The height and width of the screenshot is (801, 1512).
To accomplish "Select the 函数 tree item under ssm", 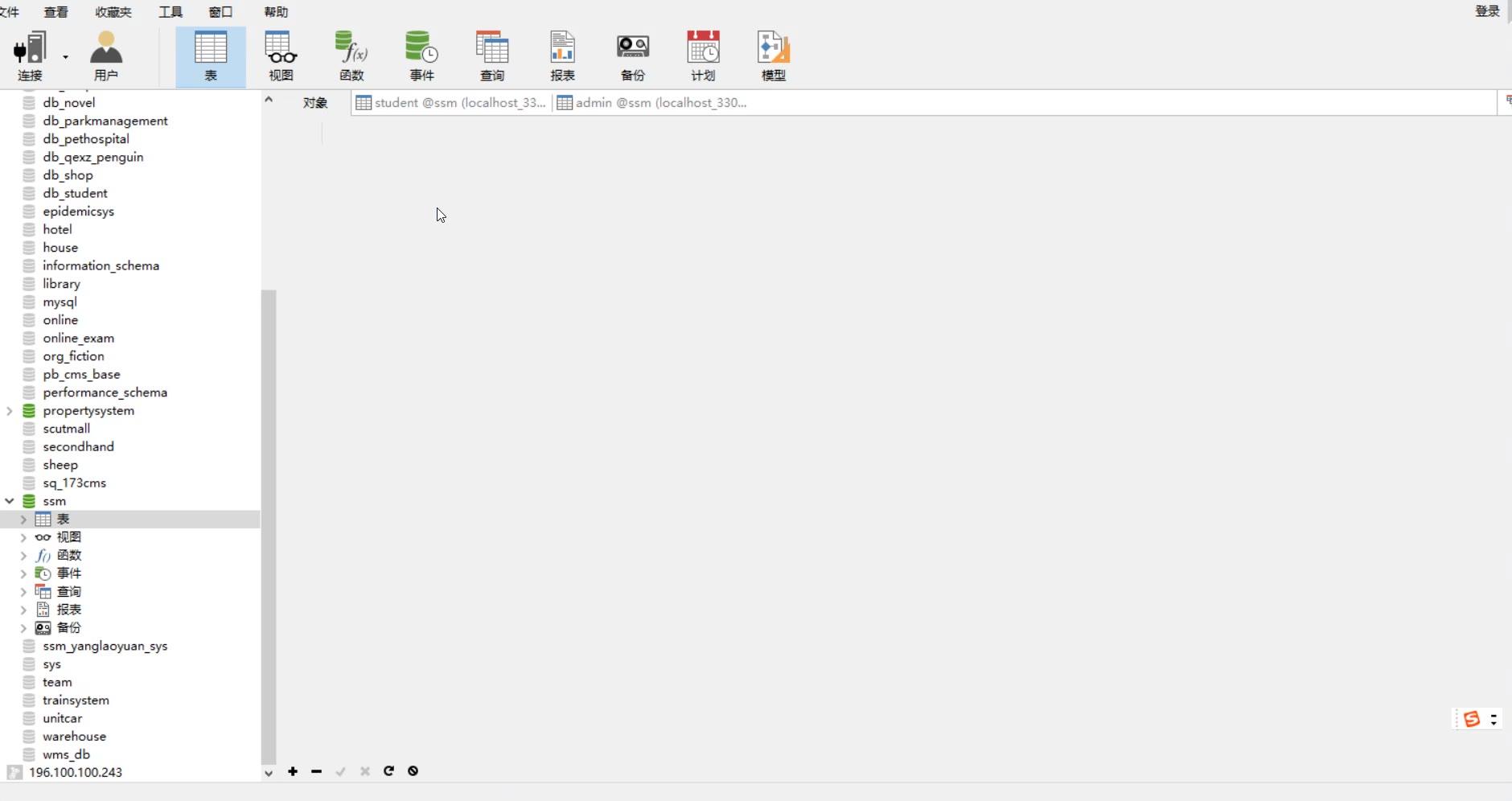I will (x=68, y=556).
